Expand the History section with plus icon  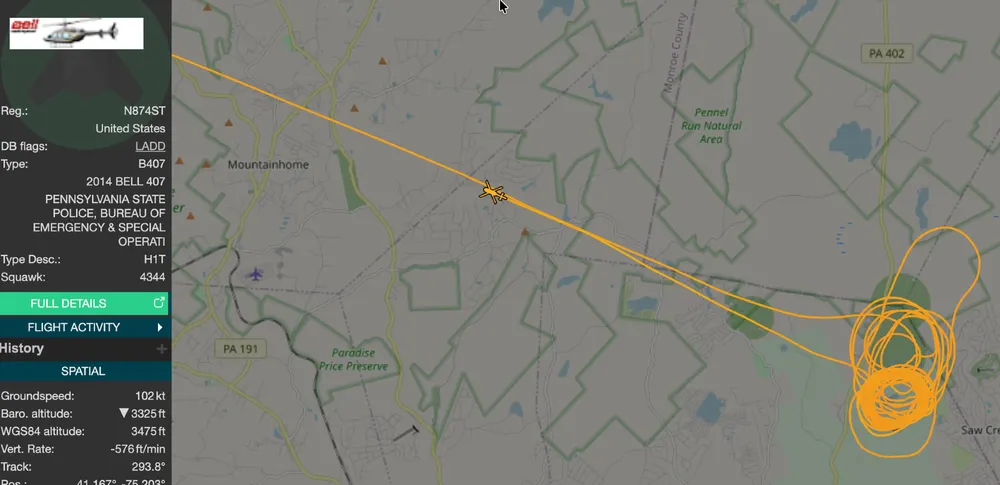(162, 348)
